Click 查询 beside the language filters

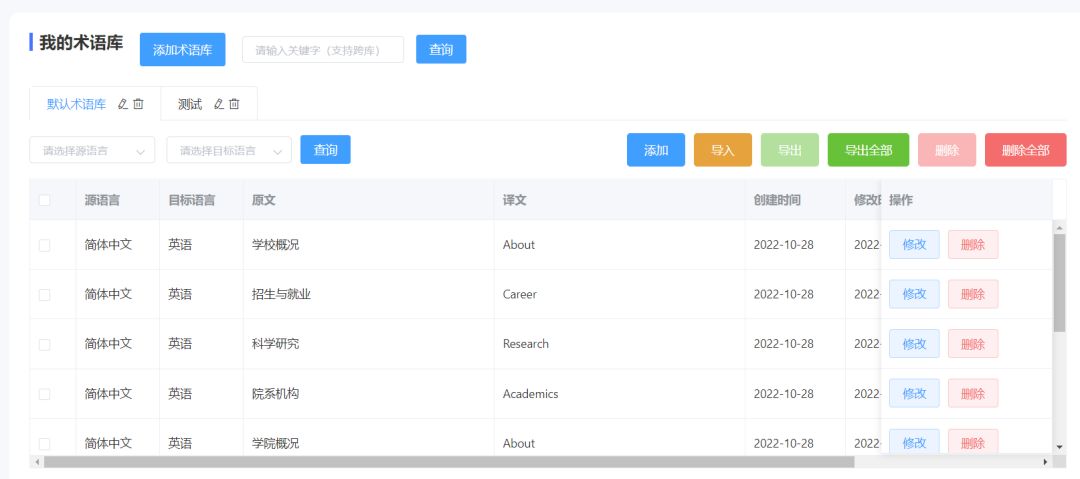[325, 150]
